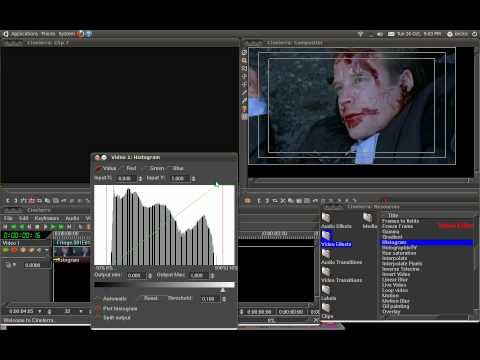Click the Input X value field
The image size is (480, 360).
pyautogui.click(x=126, y=179)
